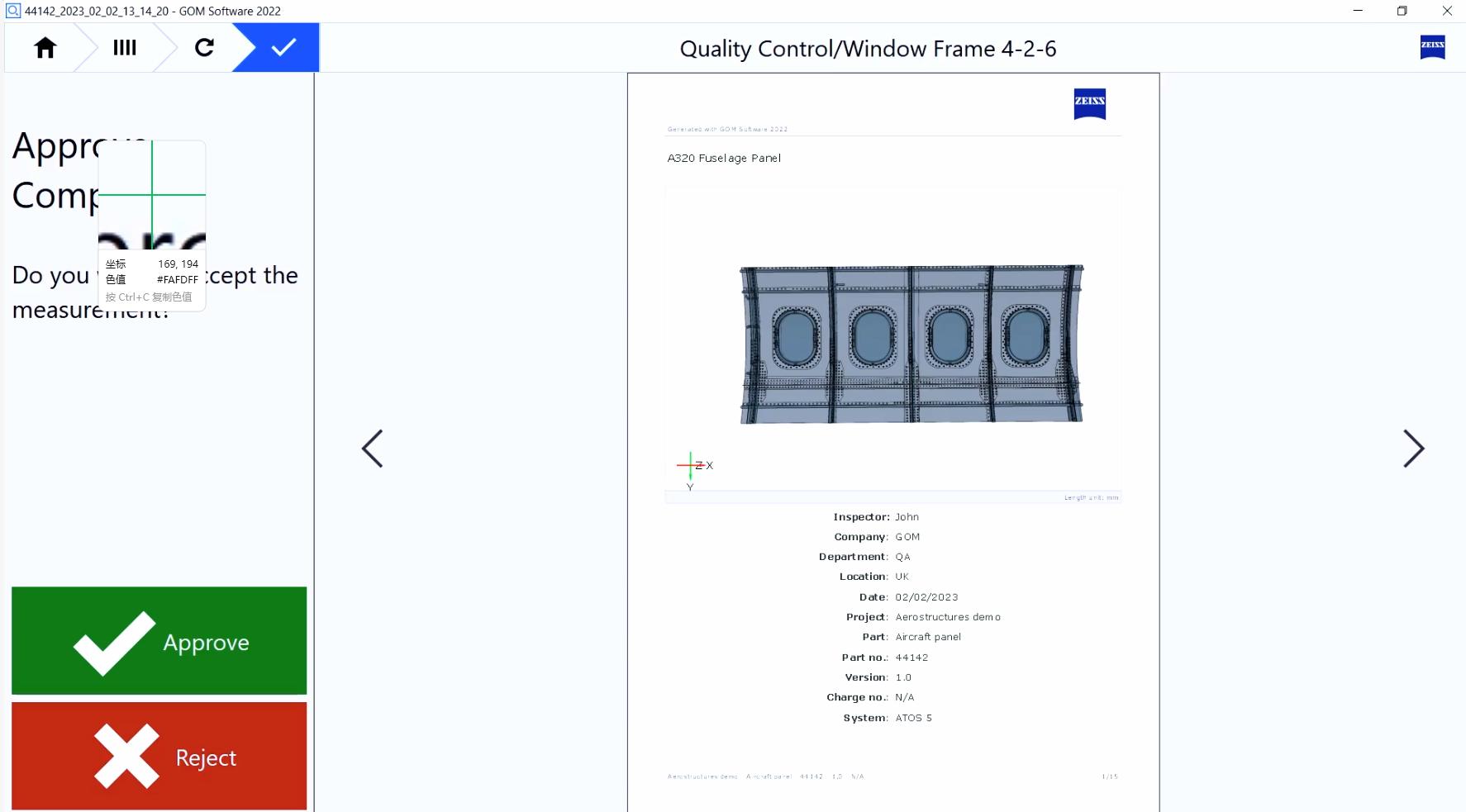
Task: Open the barcode scan step
Action: pyautogui.click(x=125, y=48)
